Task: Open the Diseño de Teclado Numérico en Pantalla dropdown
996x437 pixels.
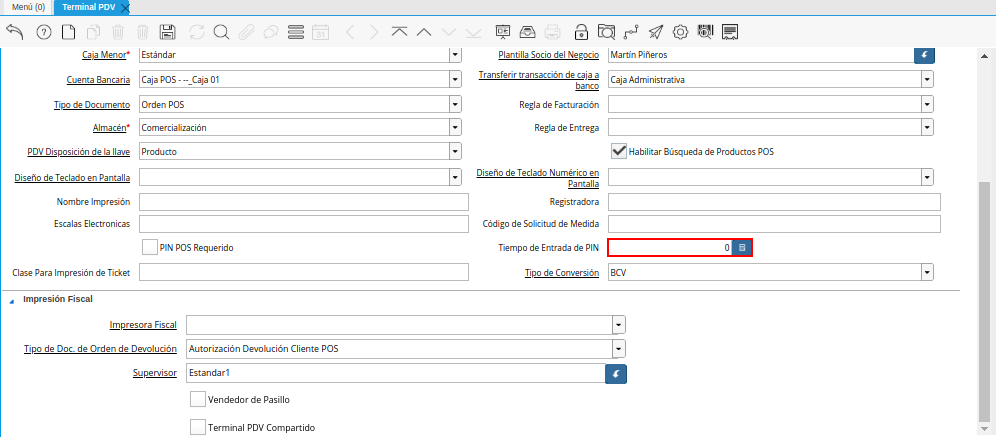Action: [x=928, y=177]
